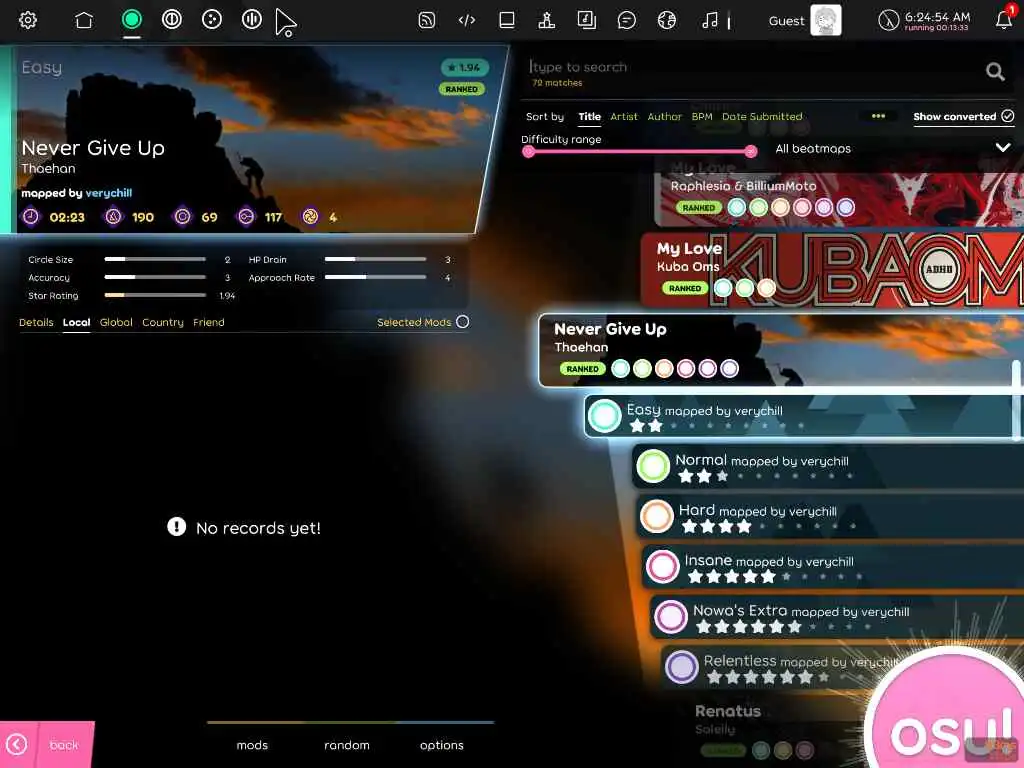Expand the Renatus beatmap set

point(777,730)
